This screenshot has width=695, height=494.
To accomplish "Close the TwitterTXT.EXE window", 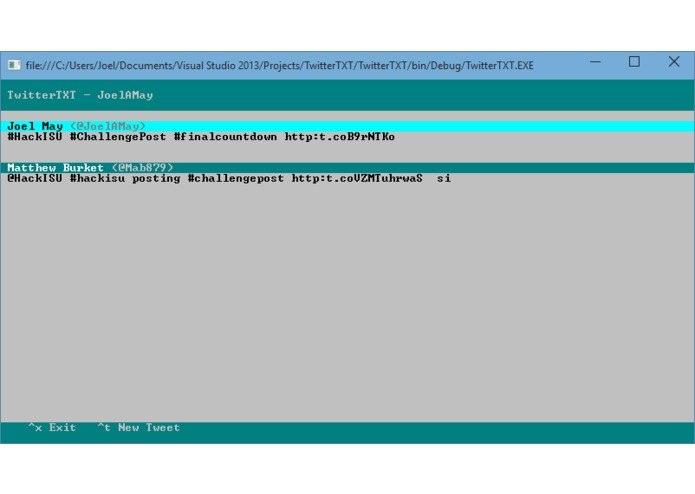I will [674, 62].
